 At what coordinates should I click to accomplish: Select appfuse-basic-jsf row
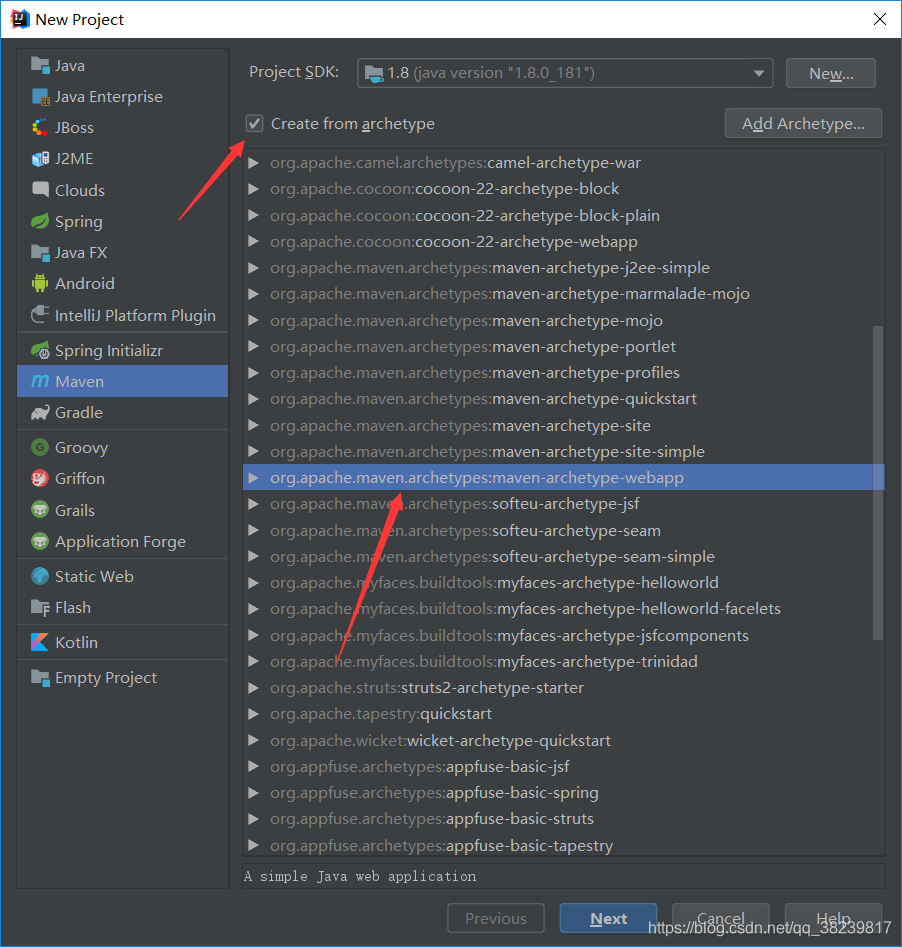point(564,766)
